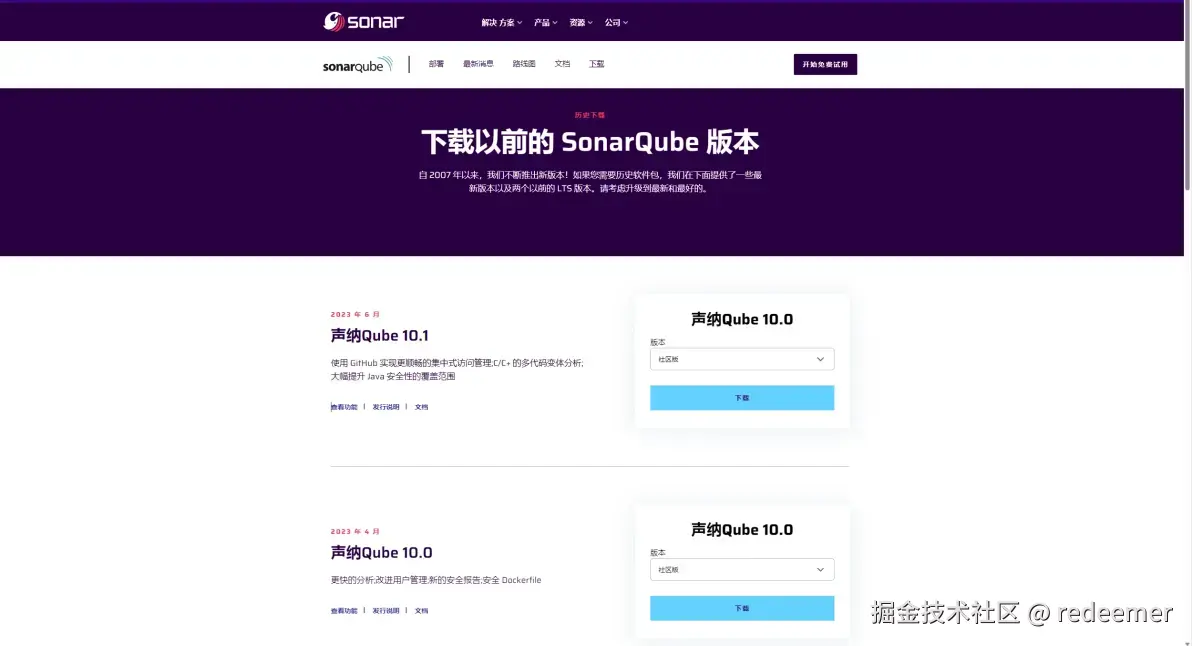Click 下载 button in the June 2023 card
Screen dimensions: 1192x646
[741, 397]
